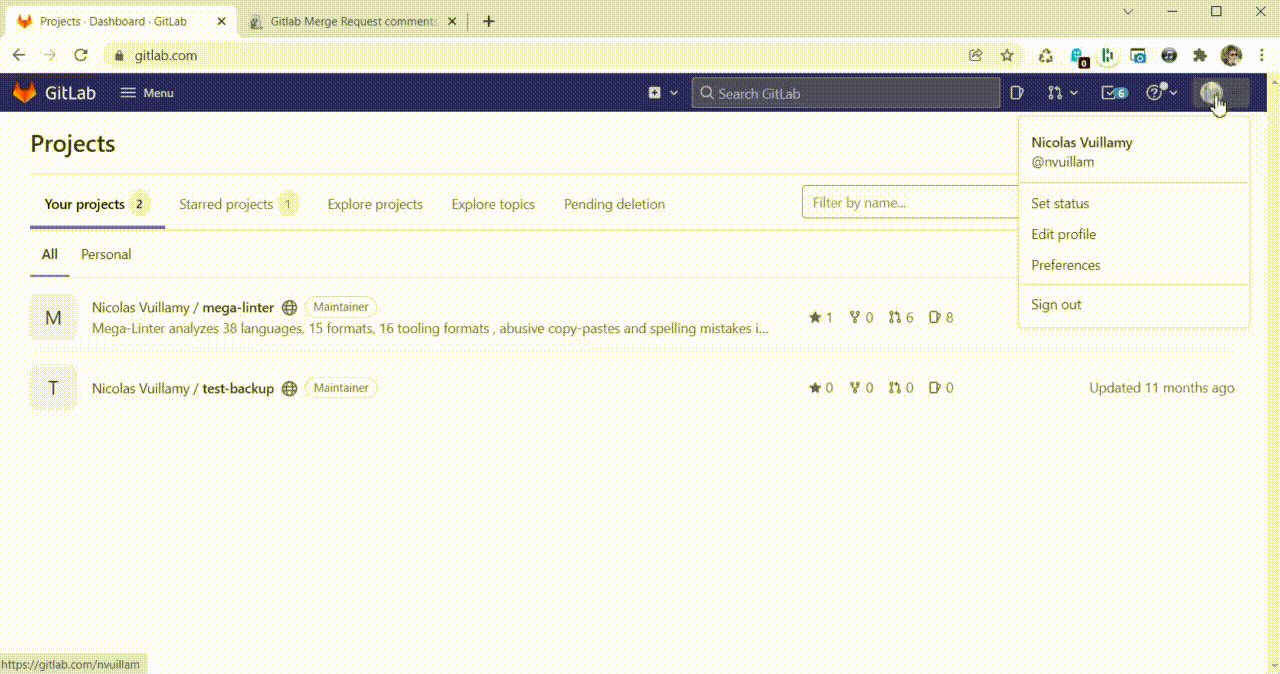
Task: Click the GitLab fox logo
Action: [x=24, y=93]
